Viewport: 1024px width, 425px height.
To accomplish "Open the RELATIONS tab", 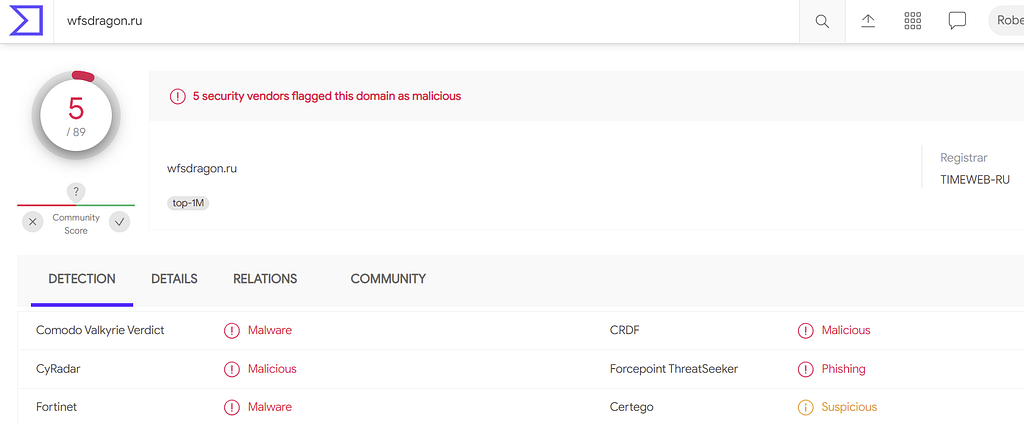I will coord(265,279).
